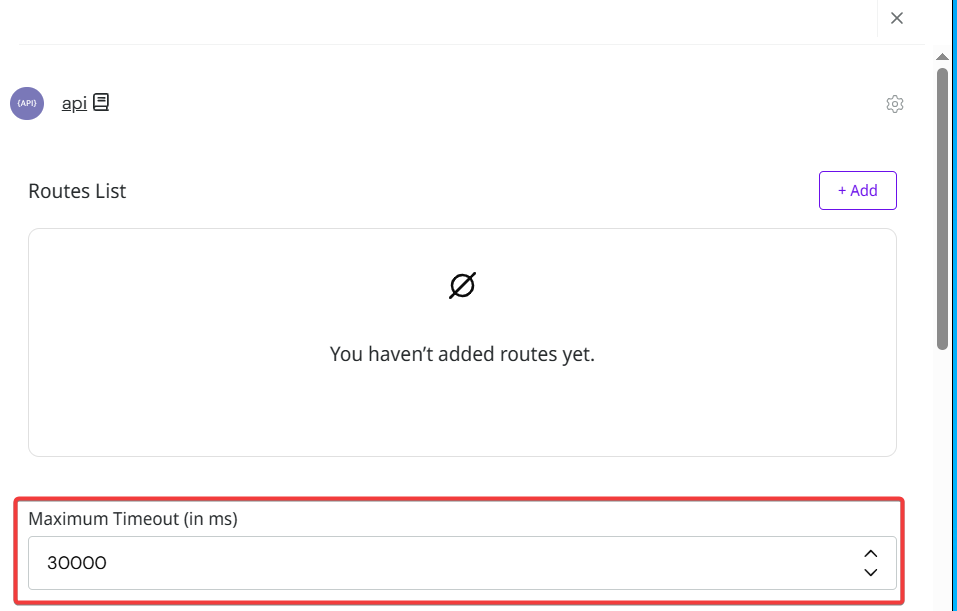
Task: Click the scrollbar up arrow
Action: click(942, 58)
